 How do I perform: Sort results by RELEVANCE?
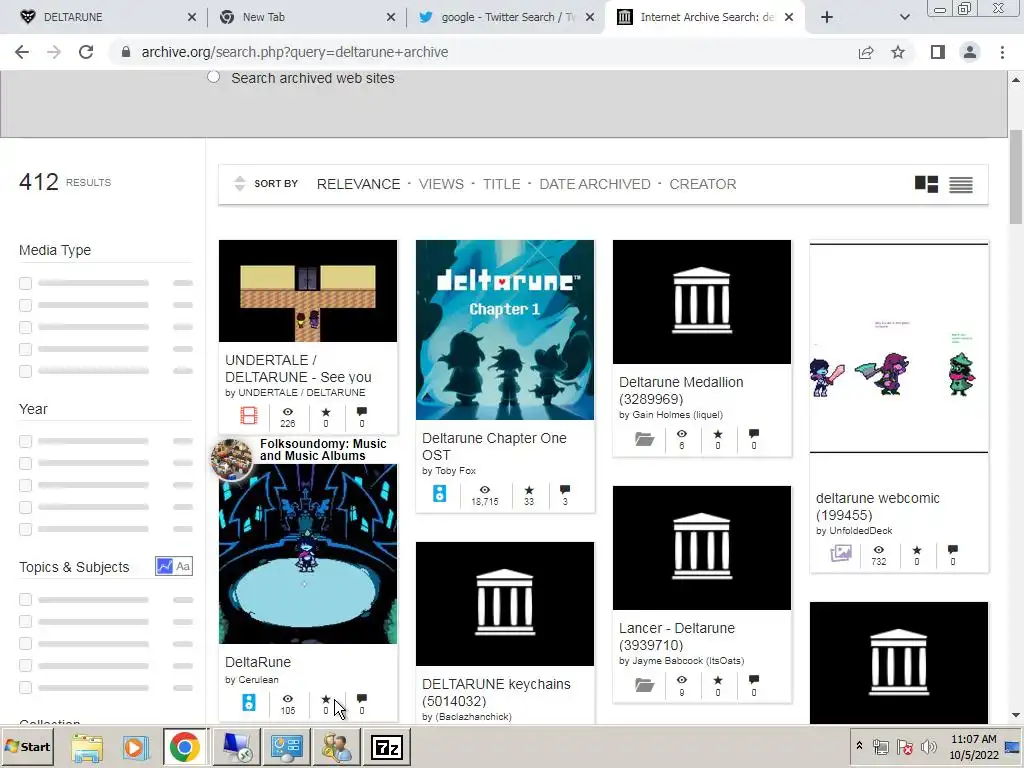tap(359, 184)
